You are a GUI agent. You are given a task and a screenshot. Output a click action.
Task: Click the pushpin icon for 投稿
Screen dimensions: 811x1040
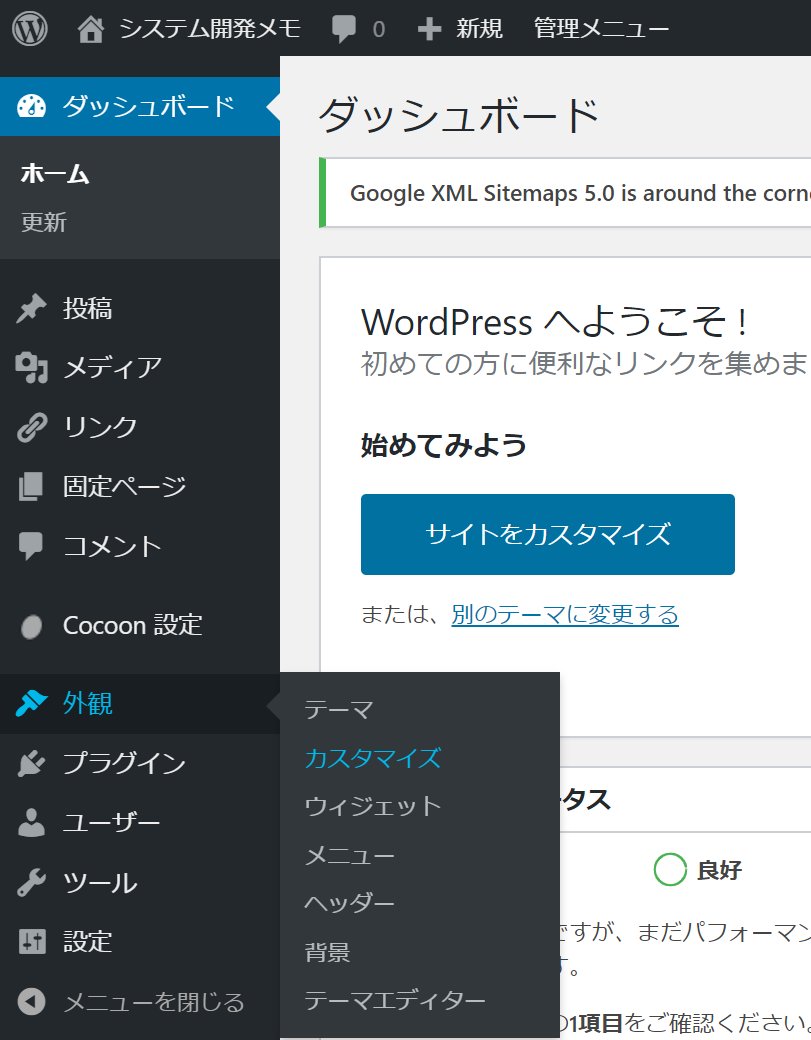(x=32, y=309)
